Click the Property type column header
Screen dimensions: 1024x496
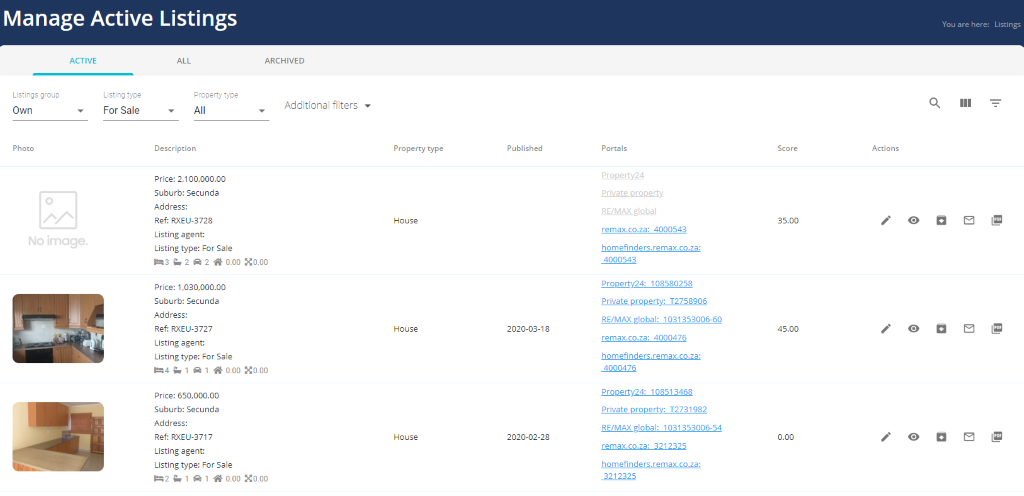click(418, 148)
